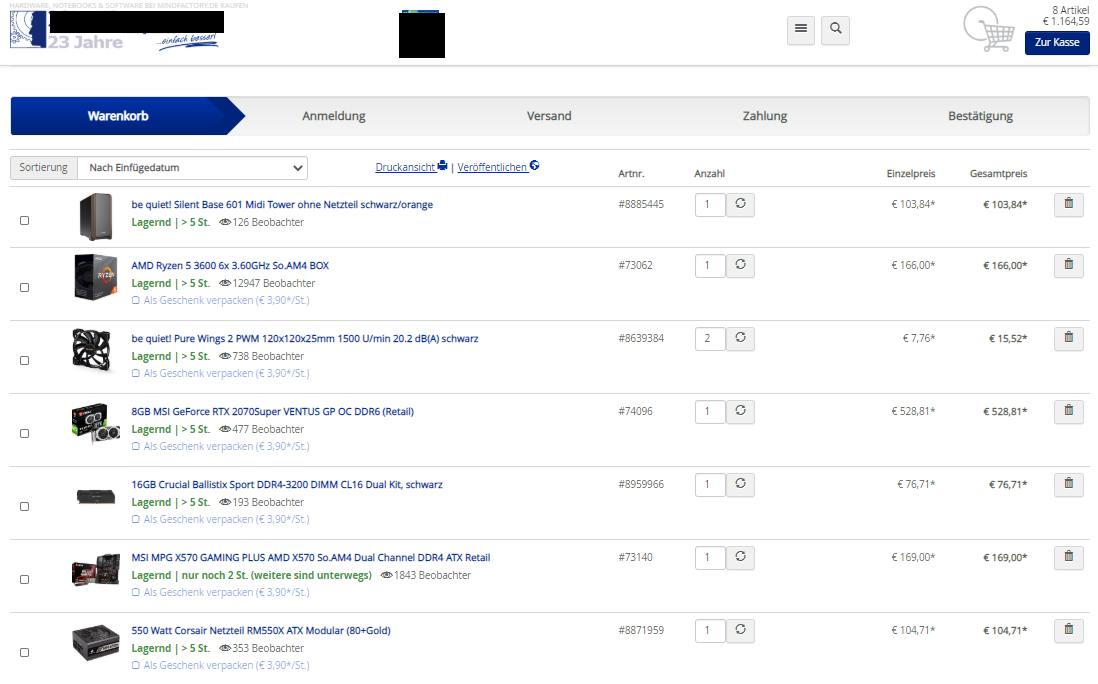Click the Ryzen 5 3600 box thumbnail
Image resolution: width=1098 pixels, height=684 pixels.
click(x=95, y=277)
